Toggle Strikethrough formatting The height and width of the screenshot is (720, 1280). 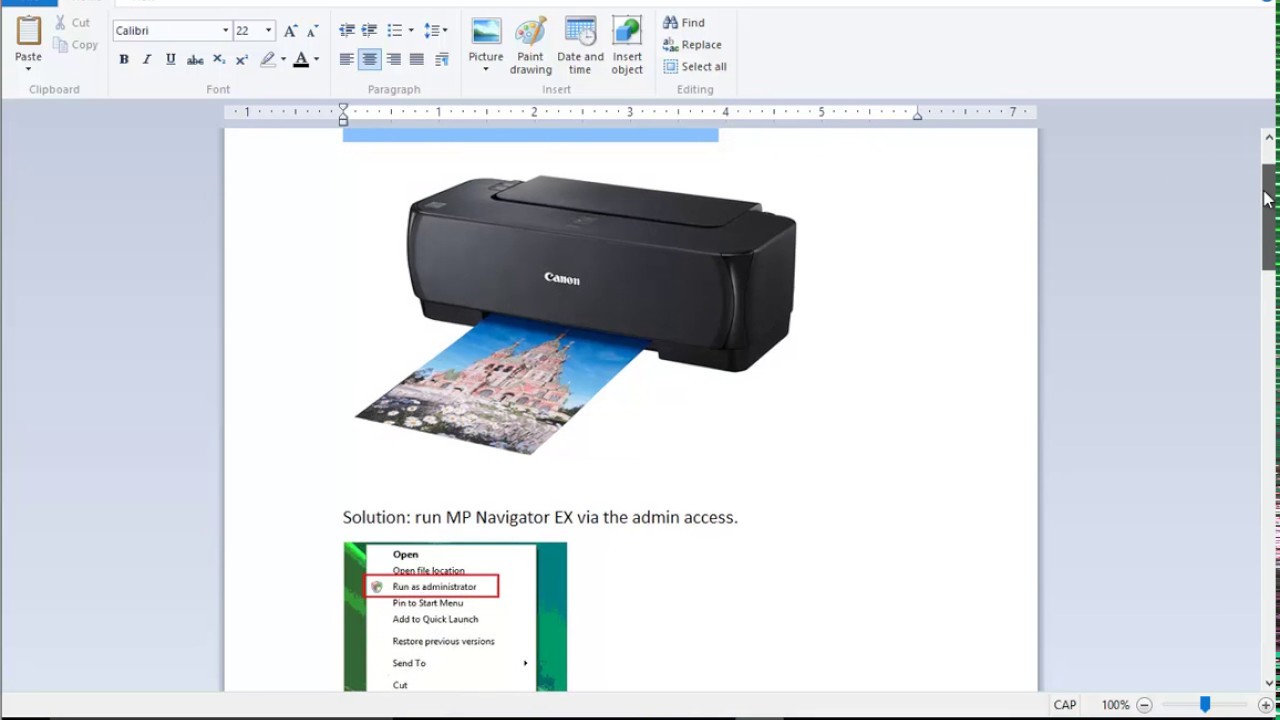tap(195, 60)
